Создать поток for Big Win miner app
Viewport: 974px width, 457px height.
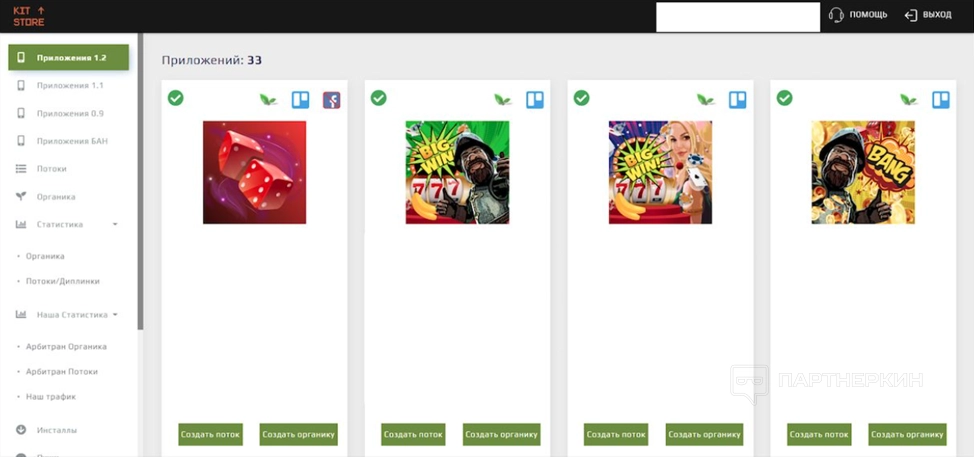point(414,435)
